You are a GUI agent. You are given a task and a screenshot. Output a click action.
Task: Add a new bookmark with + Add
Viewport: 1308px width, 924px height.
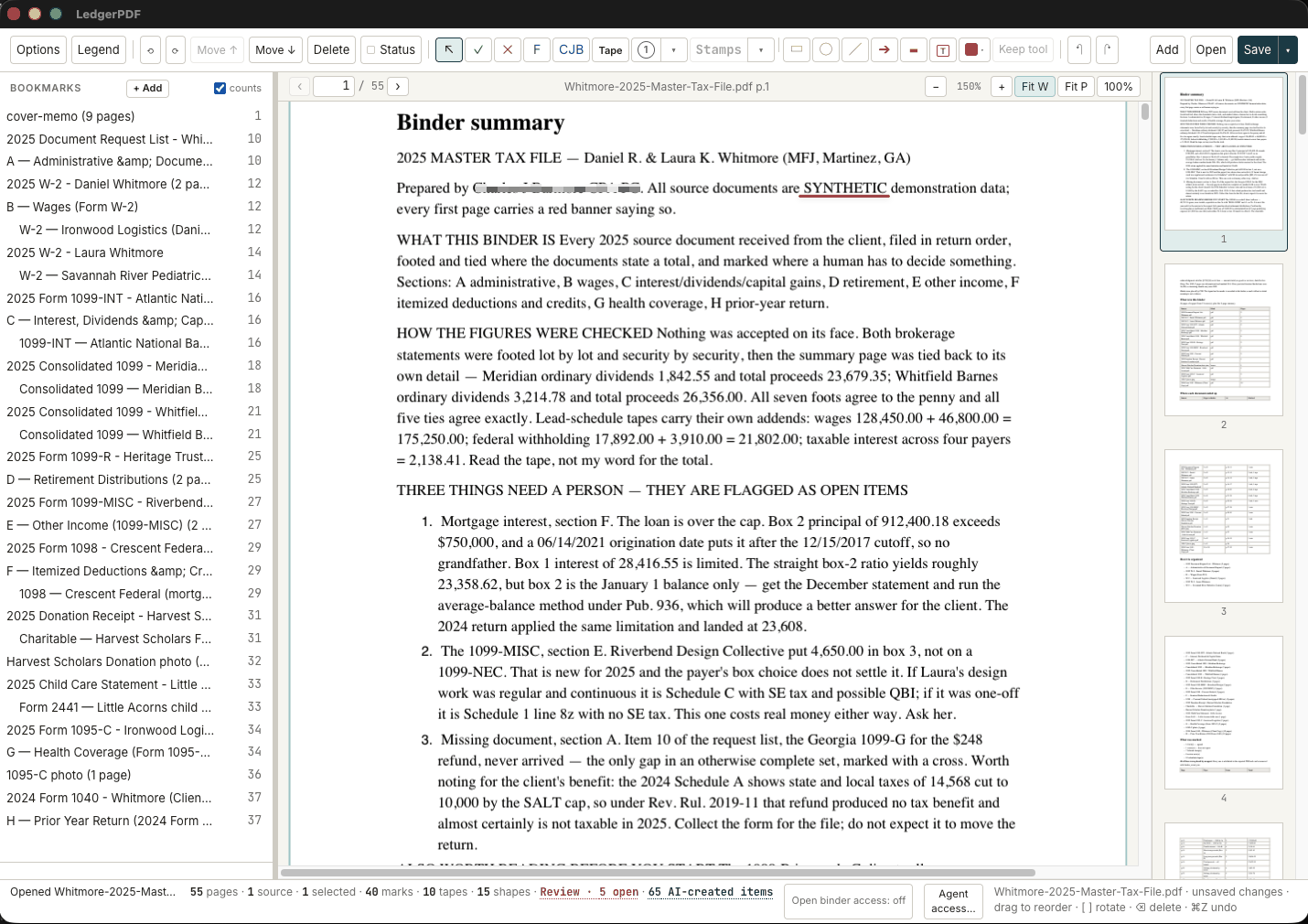(x=148, y=88)
